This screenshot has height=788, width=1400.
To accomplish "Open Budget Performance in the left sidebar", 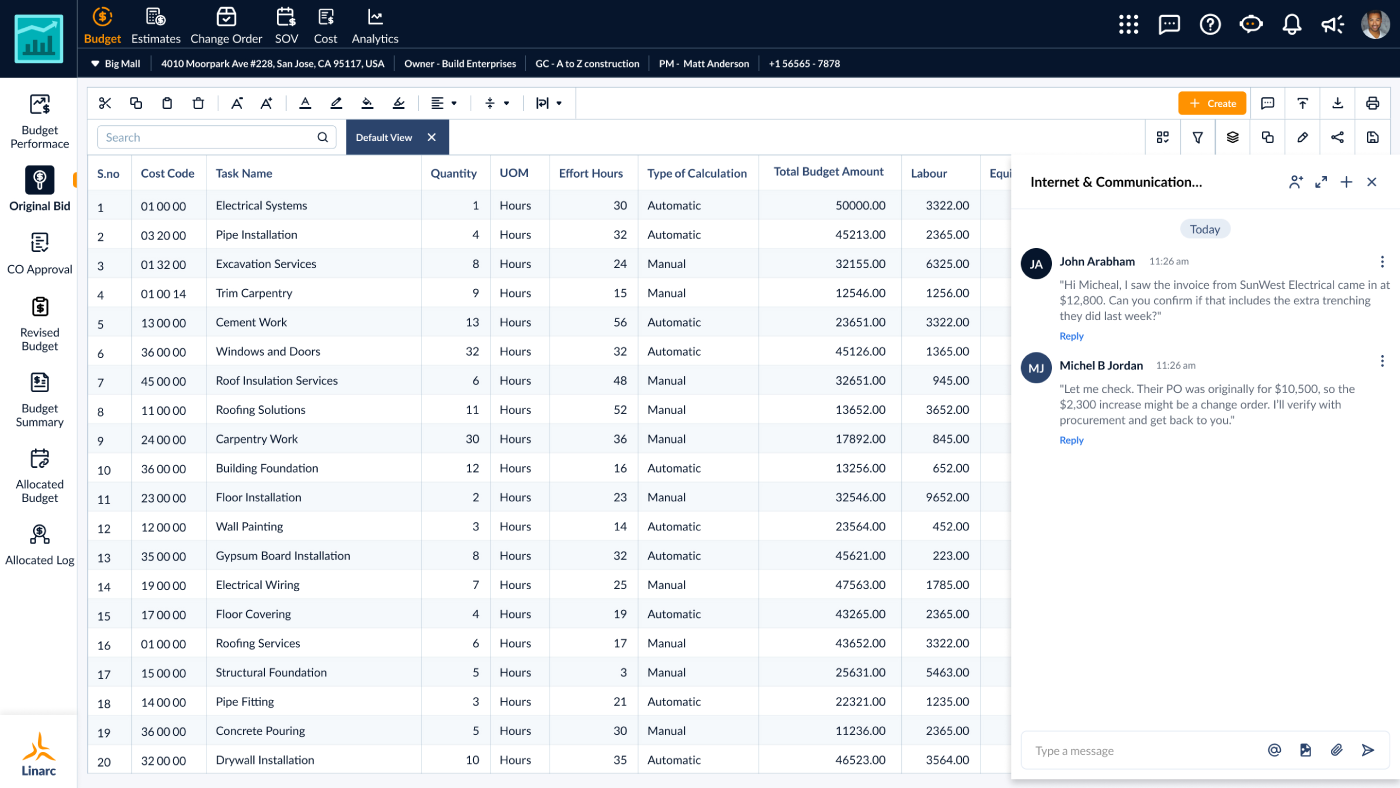I will click(x=39, y=118).
